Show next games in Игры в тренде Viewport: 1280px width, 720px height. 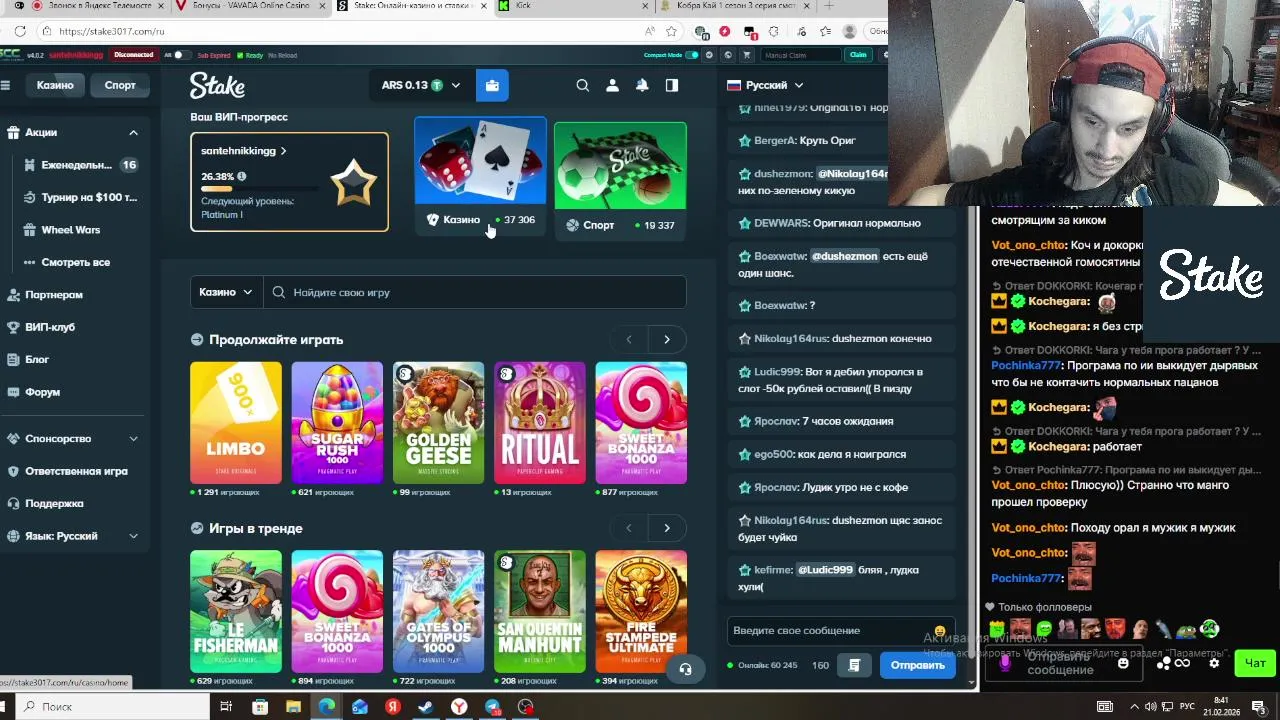click(667, 528)
